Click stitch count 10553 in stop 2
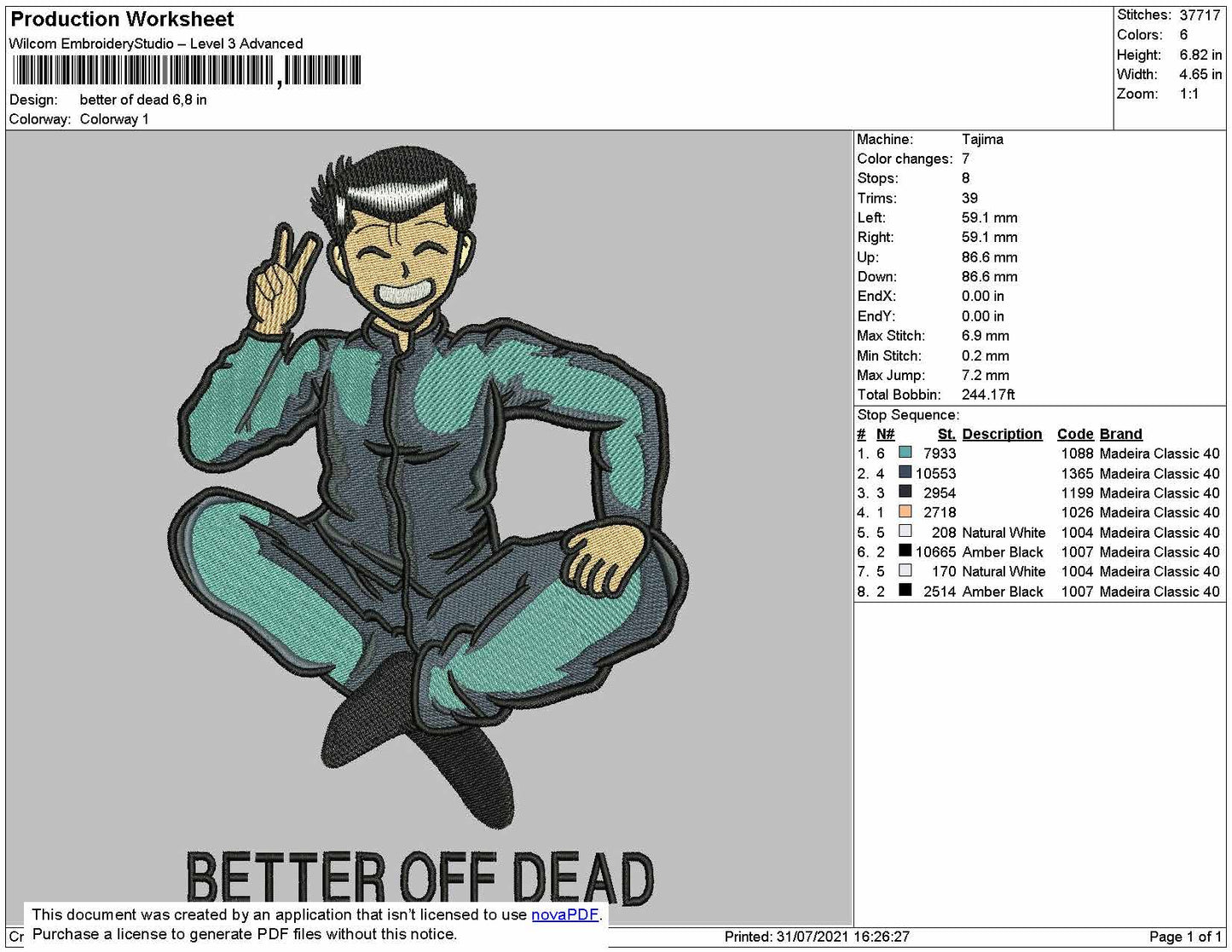 tap(935, 473)
